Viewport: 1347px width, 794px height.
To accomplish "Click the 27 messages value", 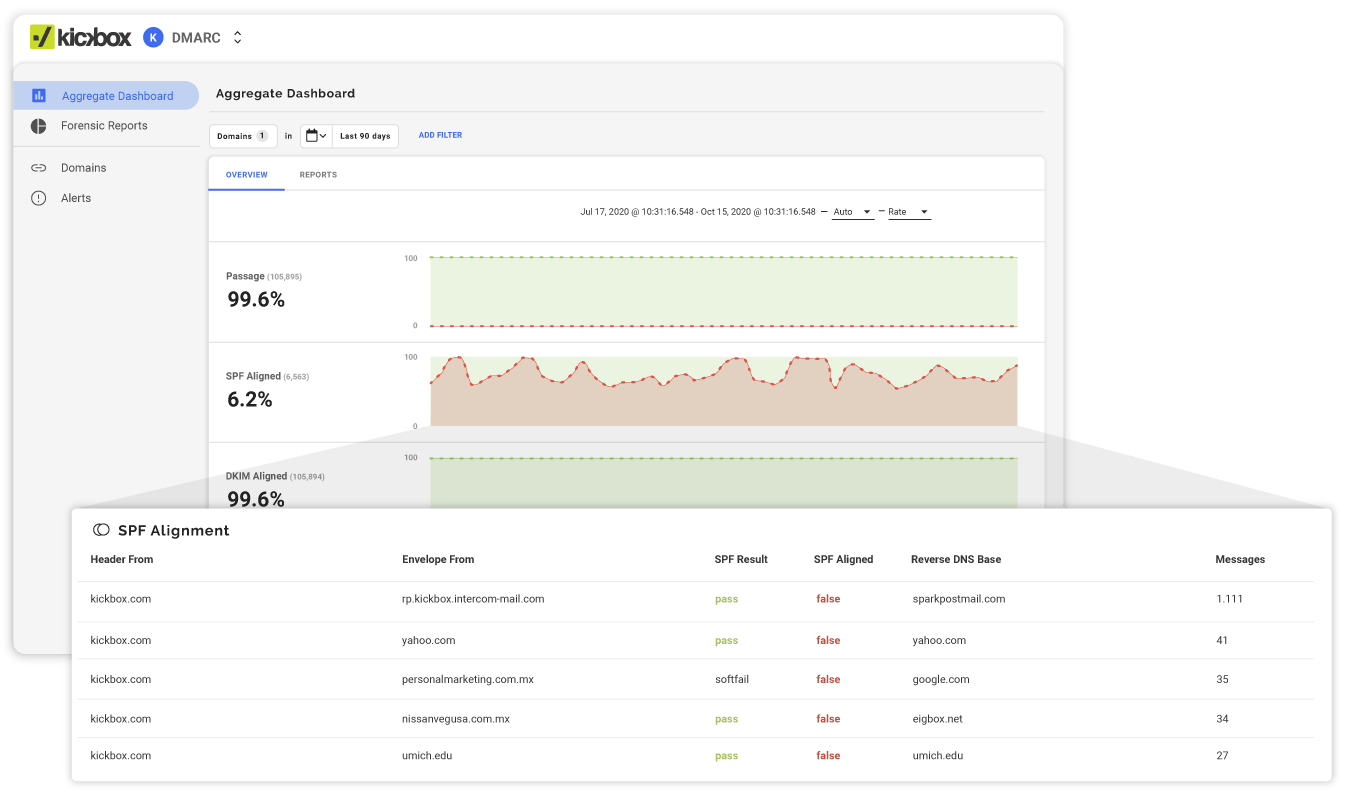I will click(x=1222, y=756).
